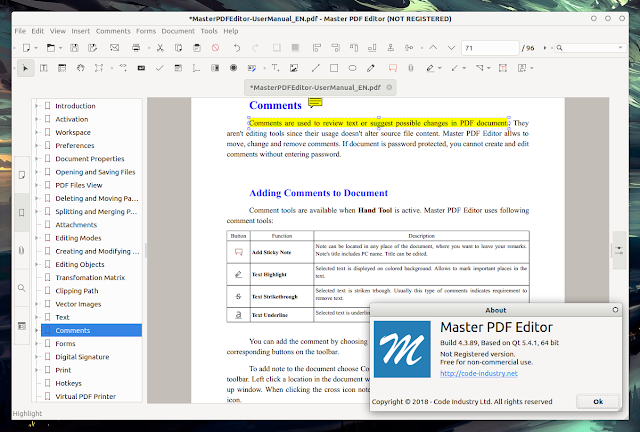Select the Edit Document arrow tool
The width and height of the screenshot is (640, 432).
click(x=25, y=68)
